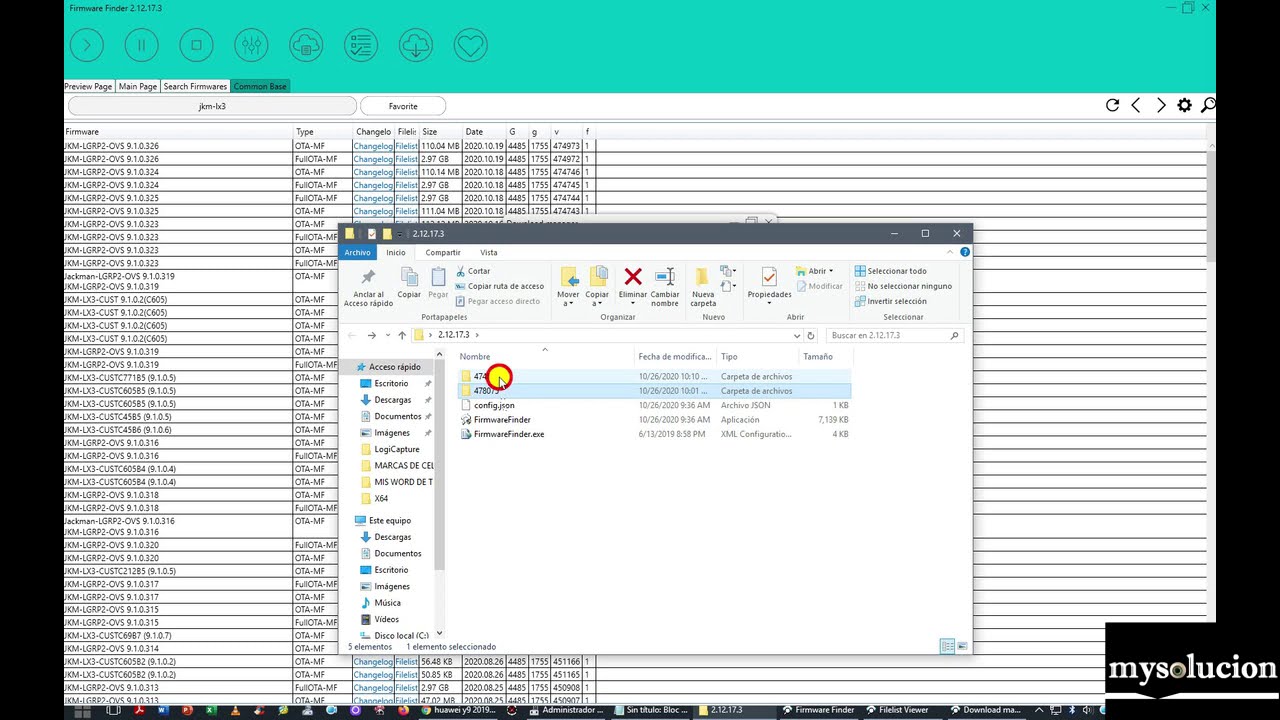This screenshot has height=720, width=1280.
Task: Click the cloud download icon in Firmware Finder
Action: (x=416, y=45)
